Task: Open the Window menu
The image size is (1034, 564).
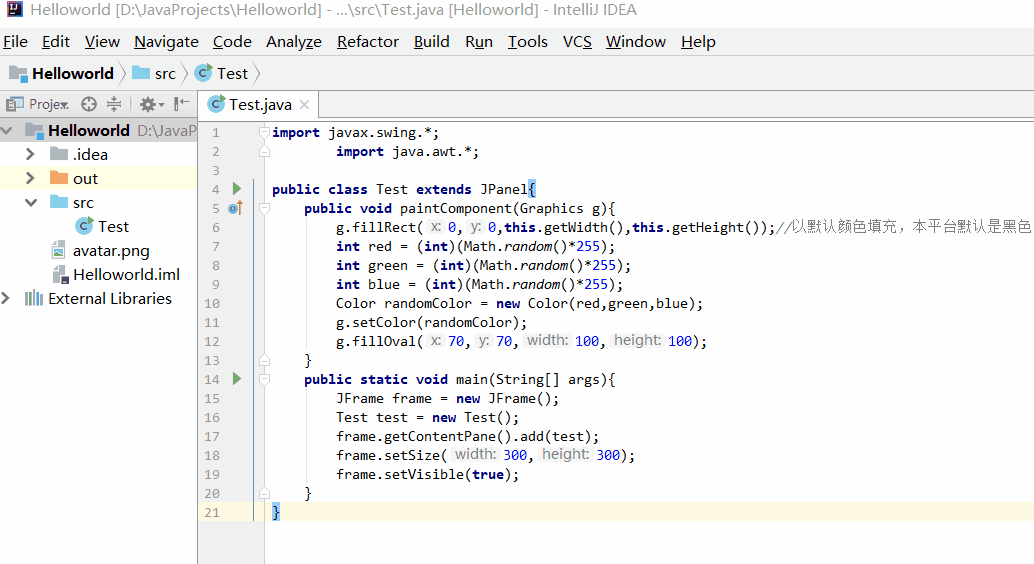Action: (x=636, y=42)
